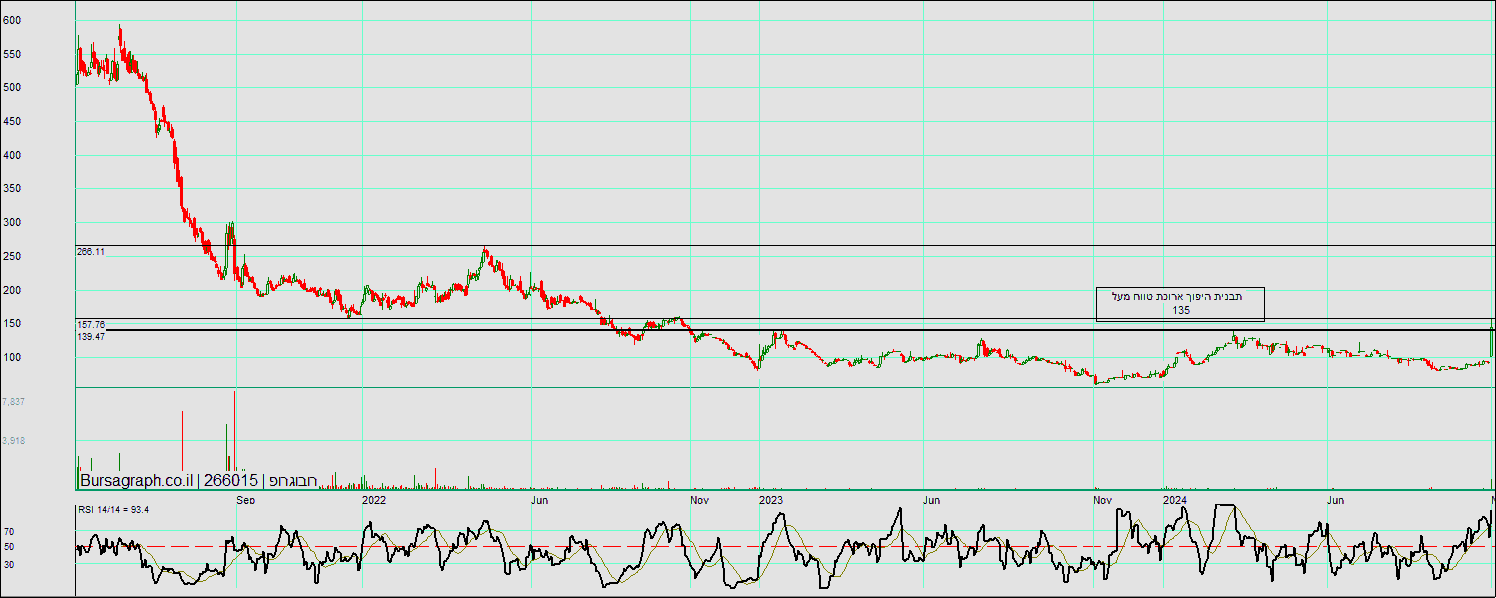
Task: Select the 266.11 horizontal level label
Action: (x=91, y=252)
